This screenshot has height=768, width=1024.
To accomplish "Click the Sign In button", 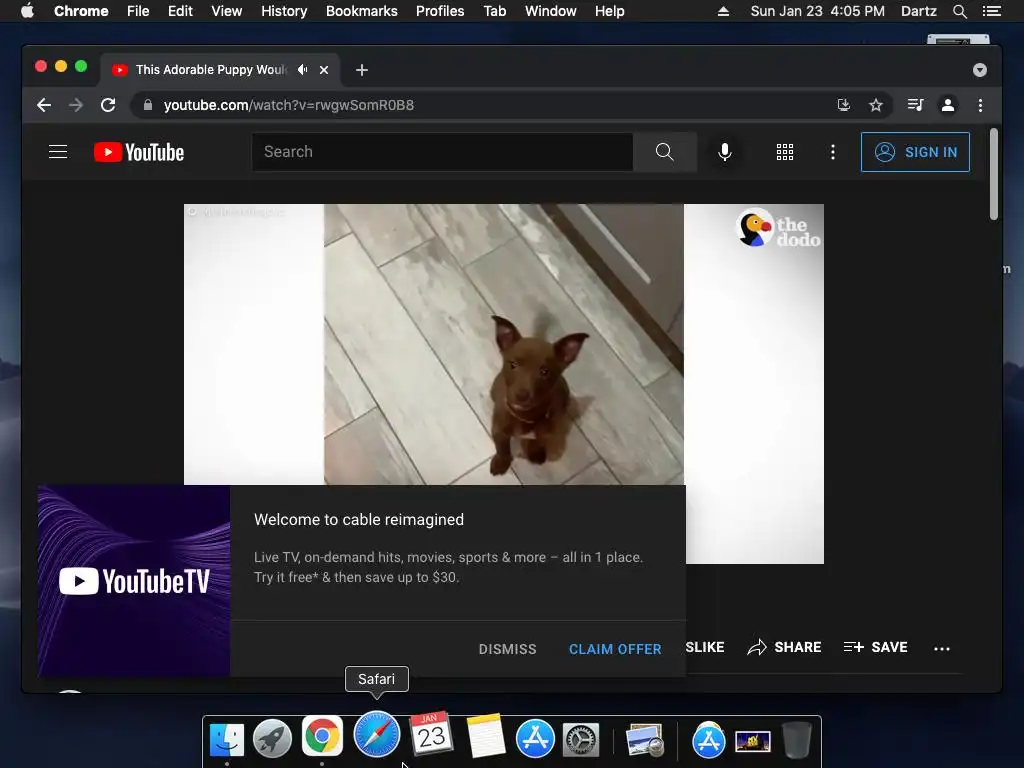I will (x=915, y=152).
